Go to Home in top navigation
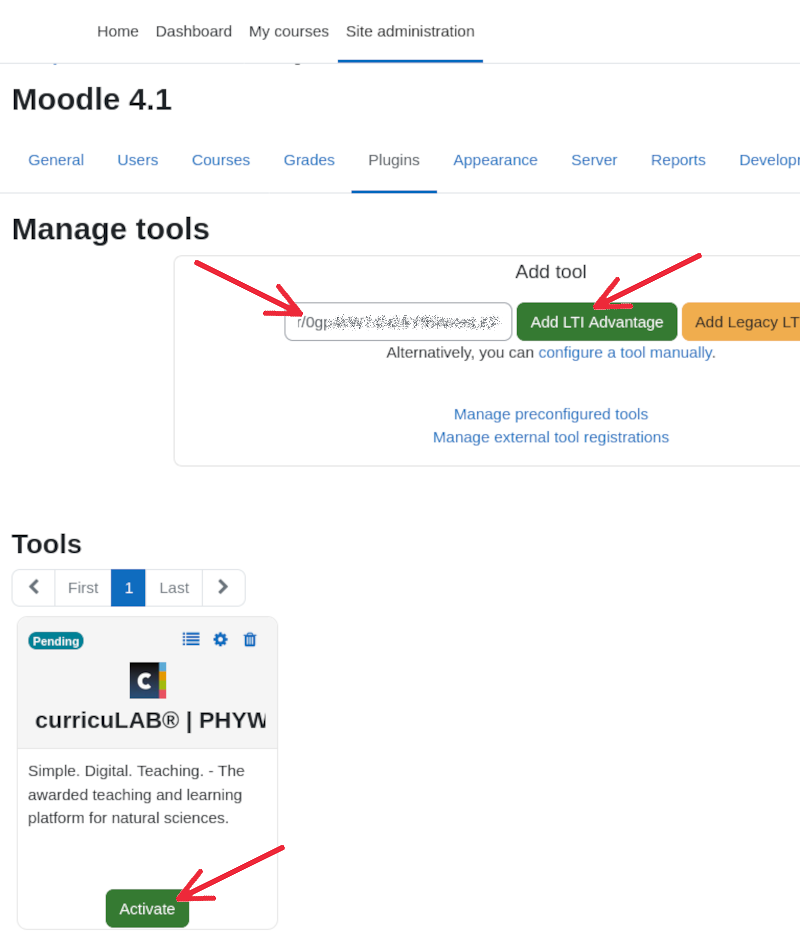The width and height of the screenshot is (800, 932). tap(118, 31)
